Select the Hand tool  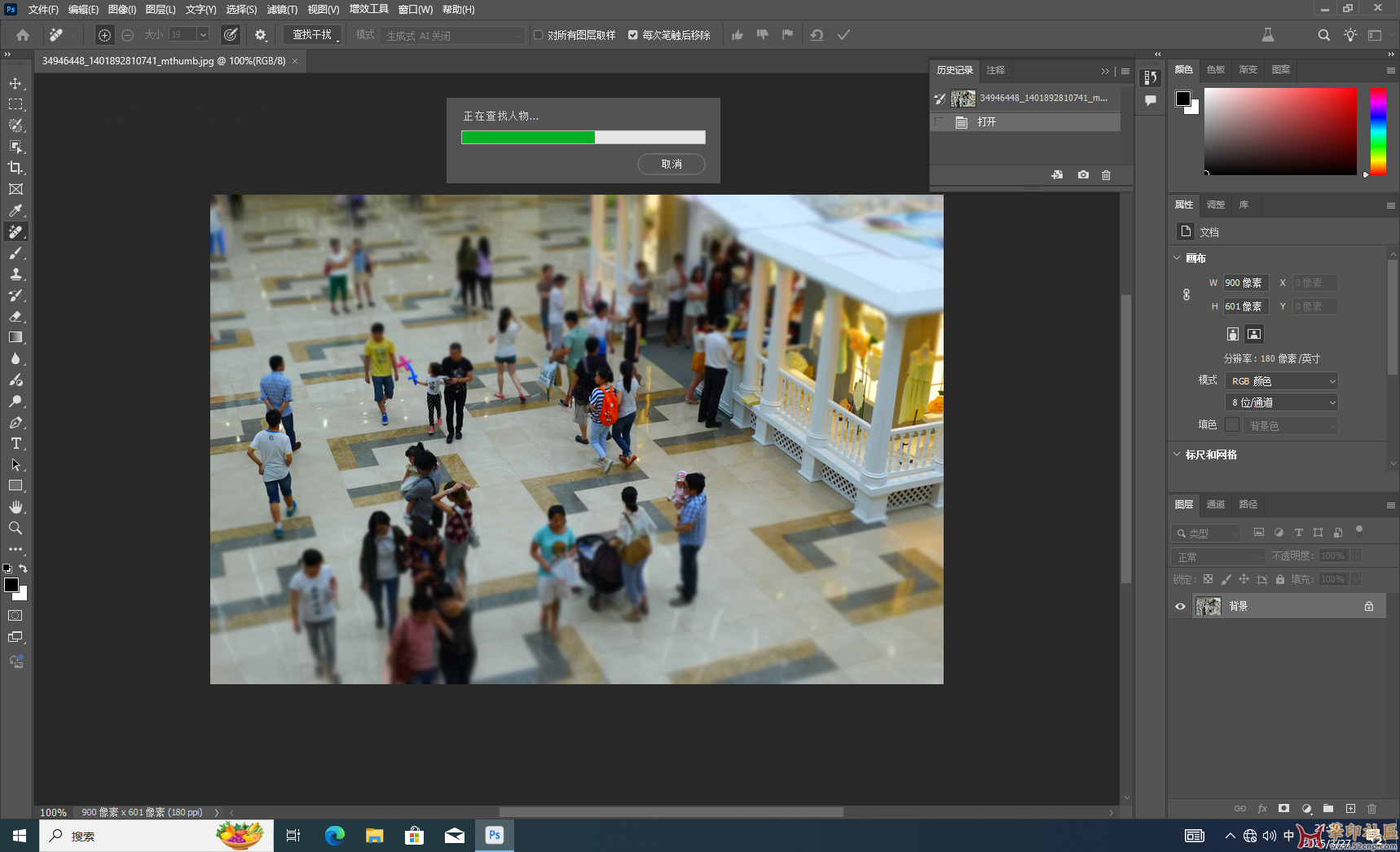[x=15, y=507]
